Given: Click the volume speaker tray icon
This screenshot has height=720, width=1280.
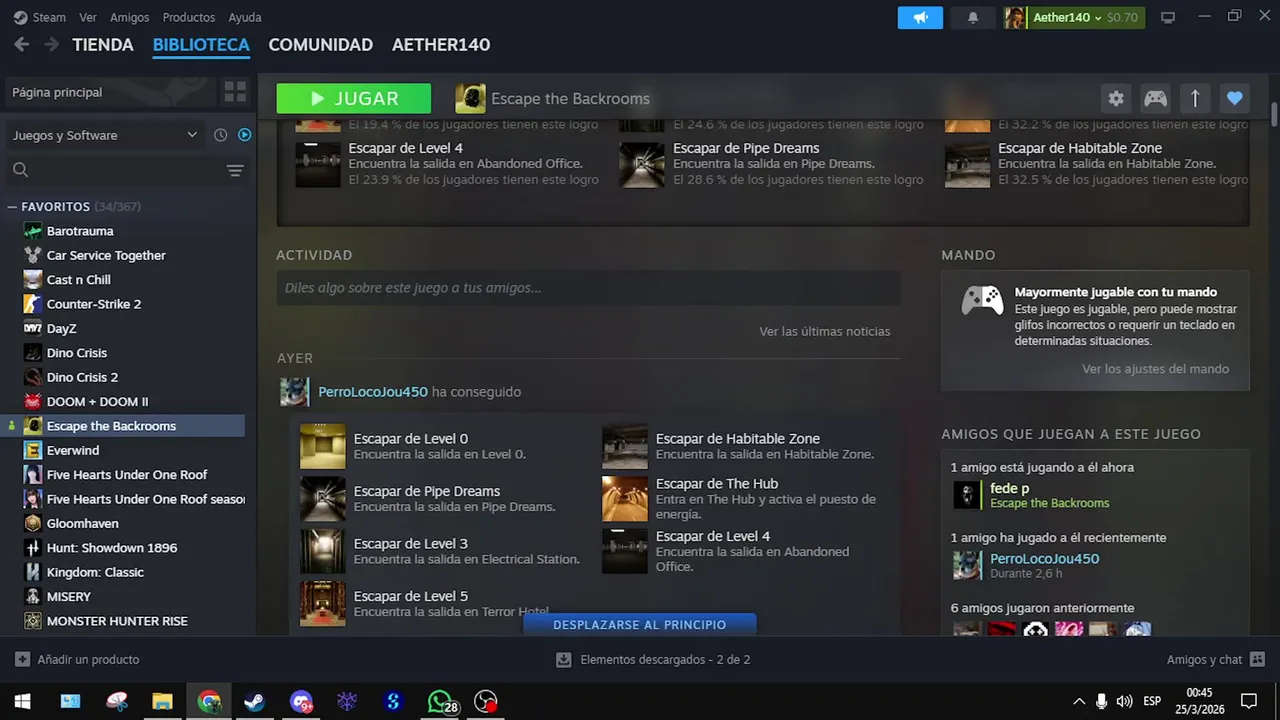Looking at the screenshot, I should tap(1124, 701).
